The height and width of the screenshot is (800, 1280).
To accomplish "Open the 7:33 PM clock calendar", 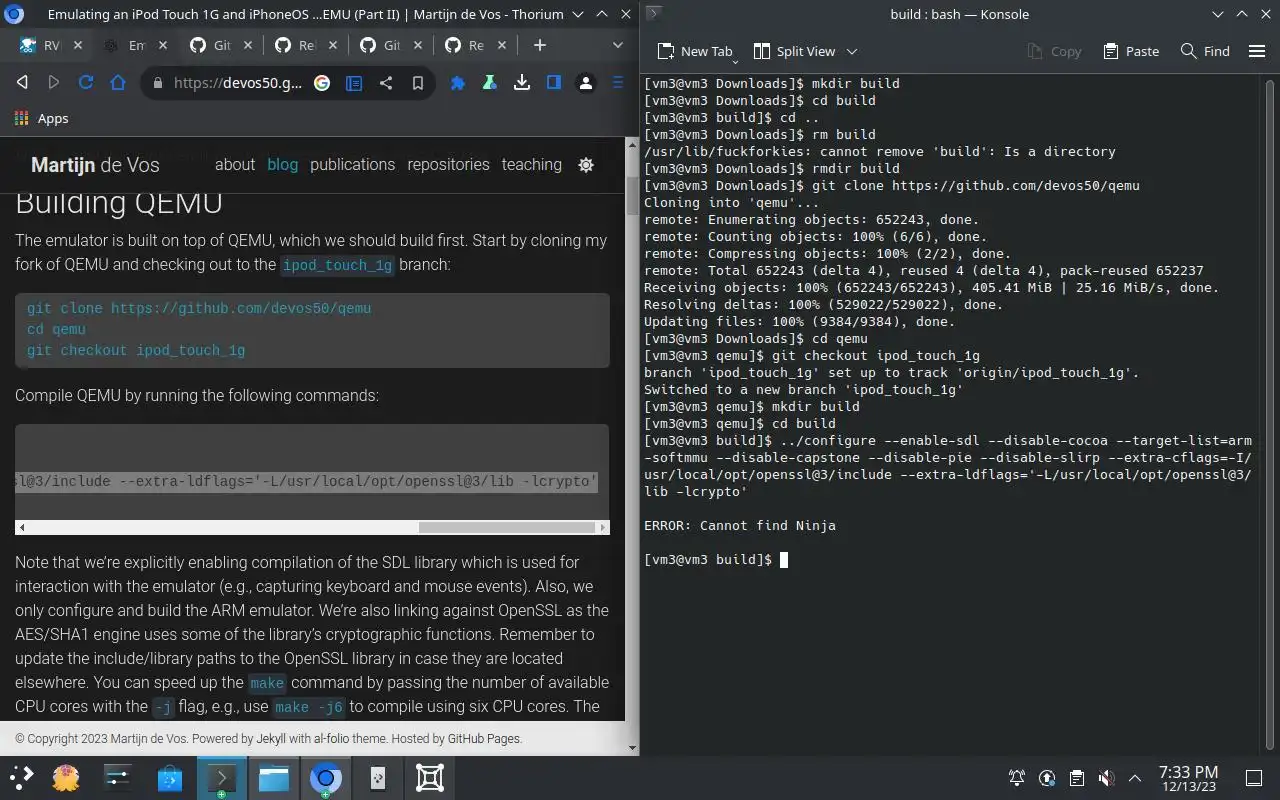I will click(1188, 778).
